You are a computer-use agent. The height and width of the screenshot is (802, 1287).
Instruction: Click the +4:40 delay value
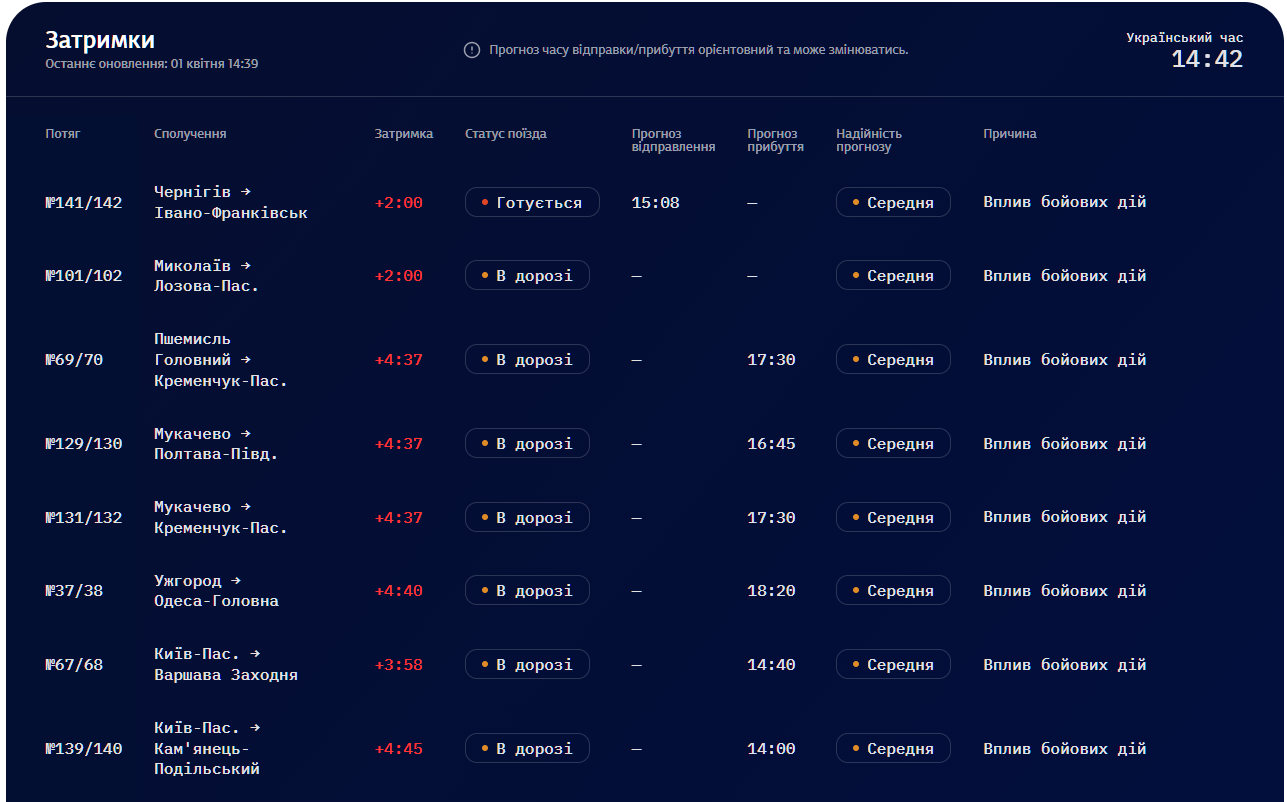[x=399, y=591]
